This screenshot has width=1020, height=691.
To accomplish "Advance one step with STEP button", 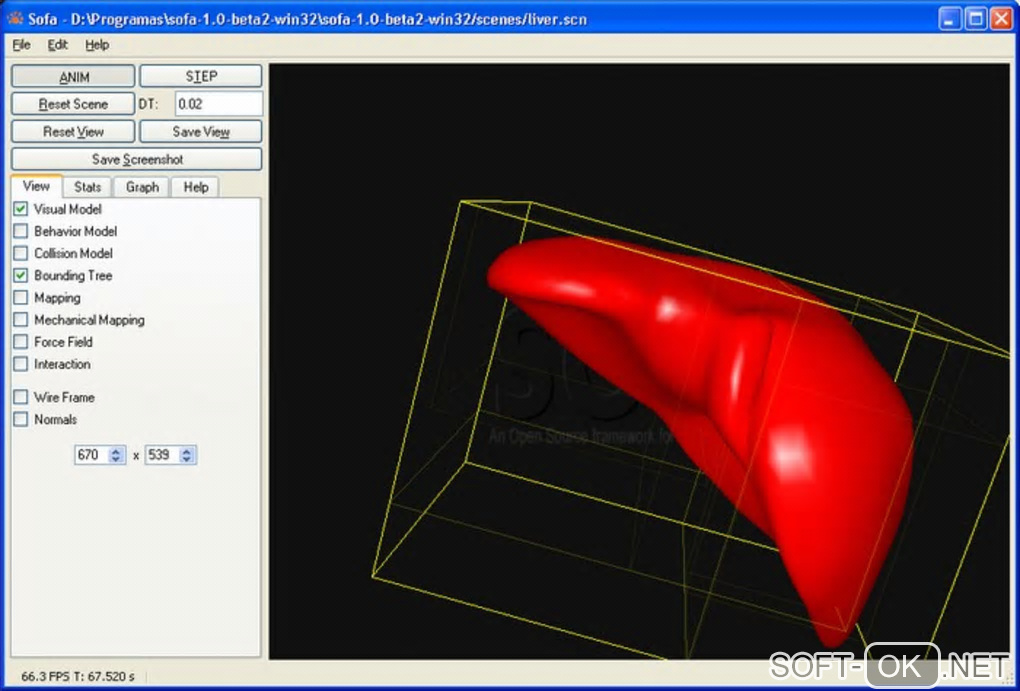I will point(201,76).
